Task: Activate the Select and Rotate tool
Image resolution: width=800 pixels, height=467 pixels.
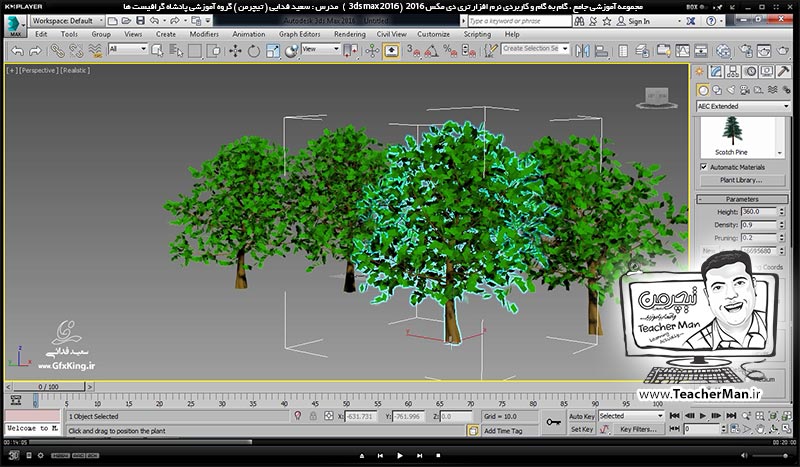Action: point(254,51)
